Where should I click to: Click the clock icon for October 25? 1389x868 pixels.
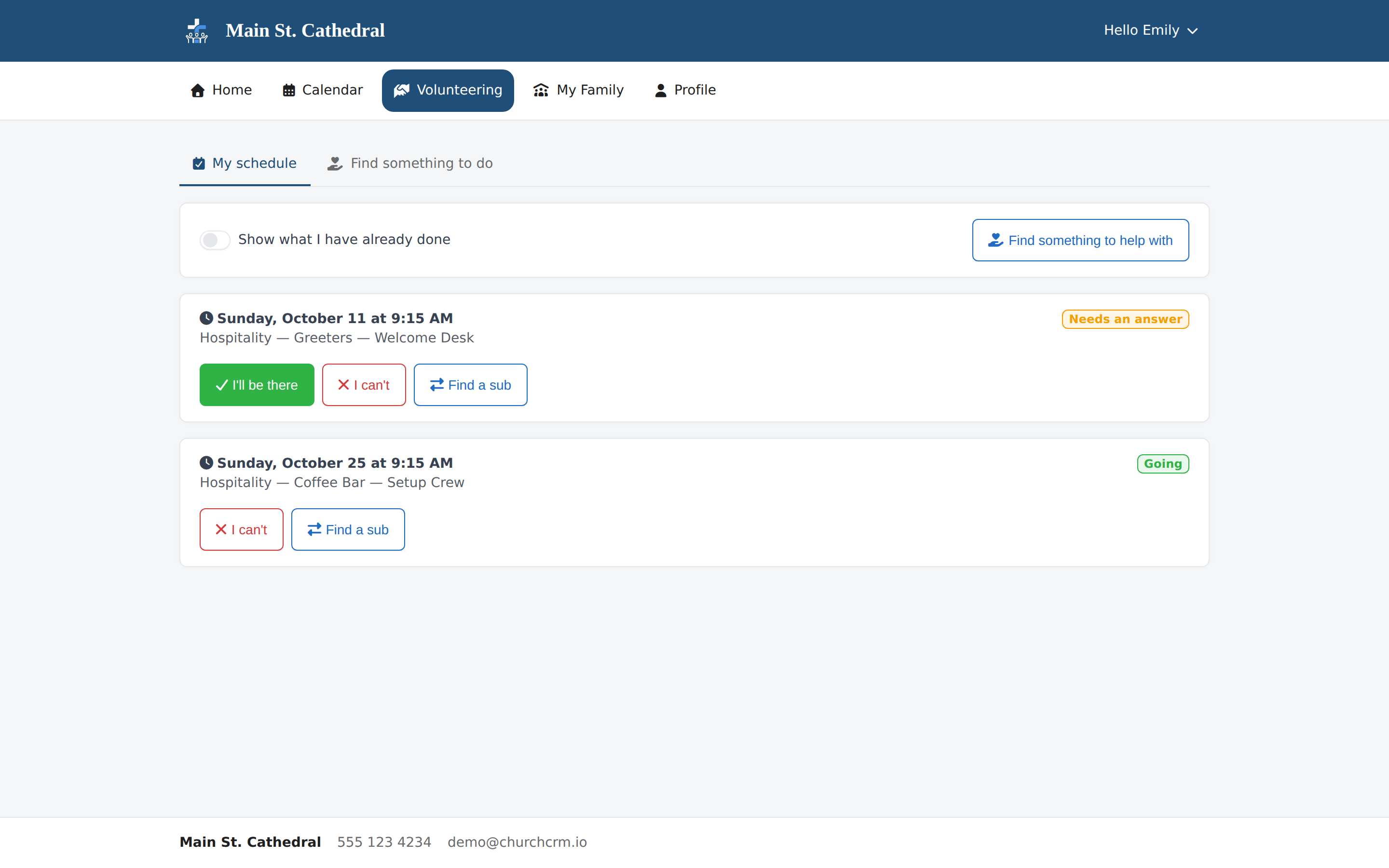pyautogui.click(x=206, y=463)
